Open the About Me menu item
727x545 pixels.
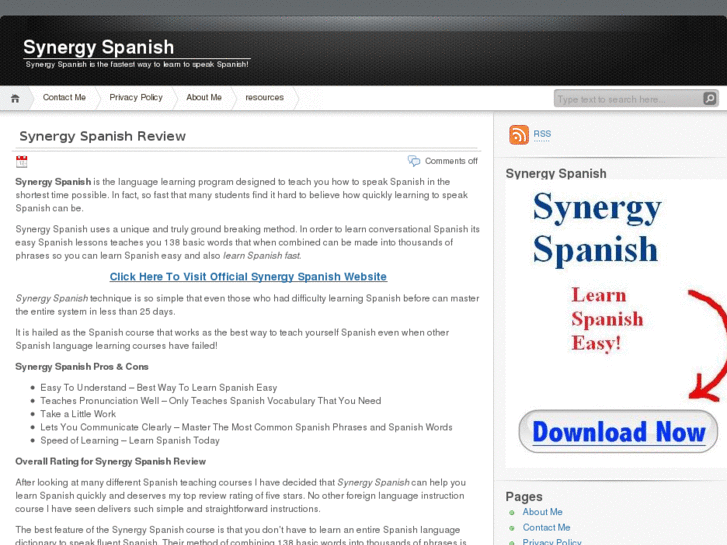point(204,97)
